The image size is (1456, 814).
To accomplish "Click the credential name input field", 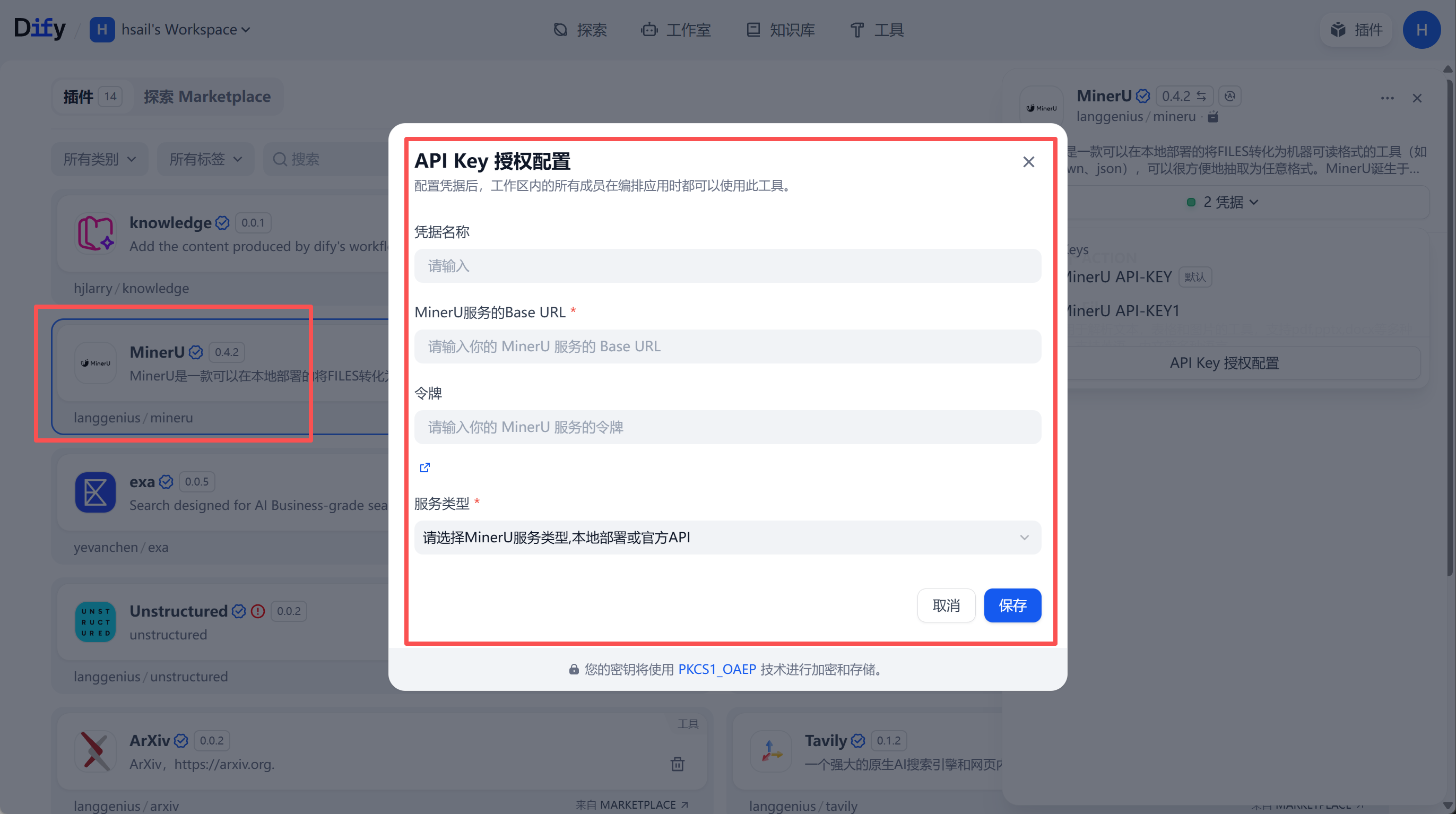I will click(727, 266).
